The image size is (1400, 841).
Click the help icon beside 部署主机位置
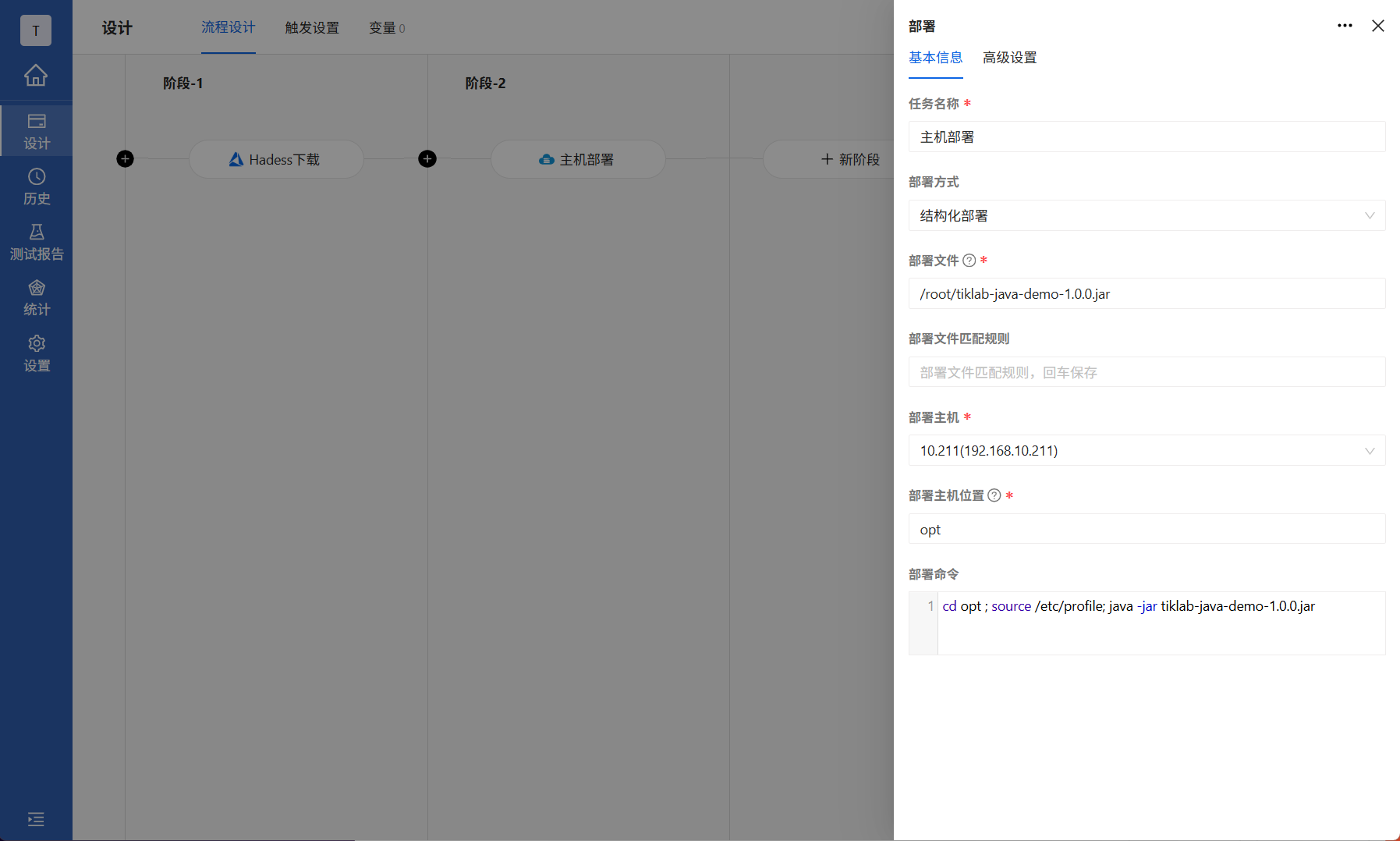993,495
